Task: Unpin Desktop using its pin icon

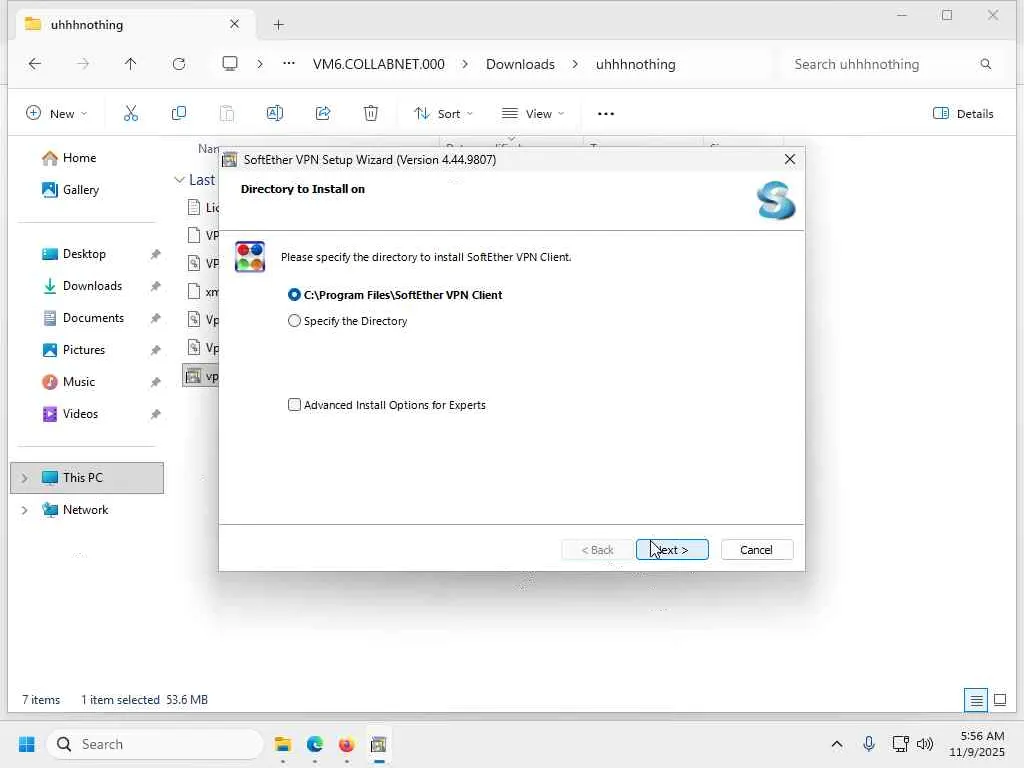Action: 155,254
